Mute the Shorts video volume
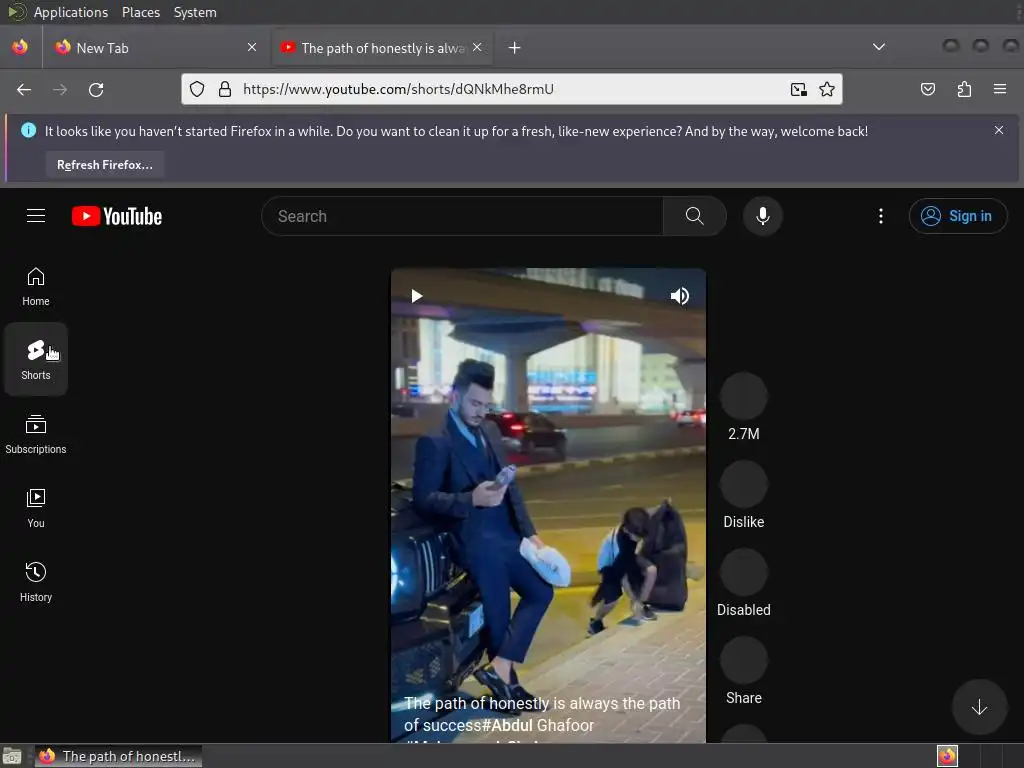This screenshot has width=1024, height=768. coord(680,296)
